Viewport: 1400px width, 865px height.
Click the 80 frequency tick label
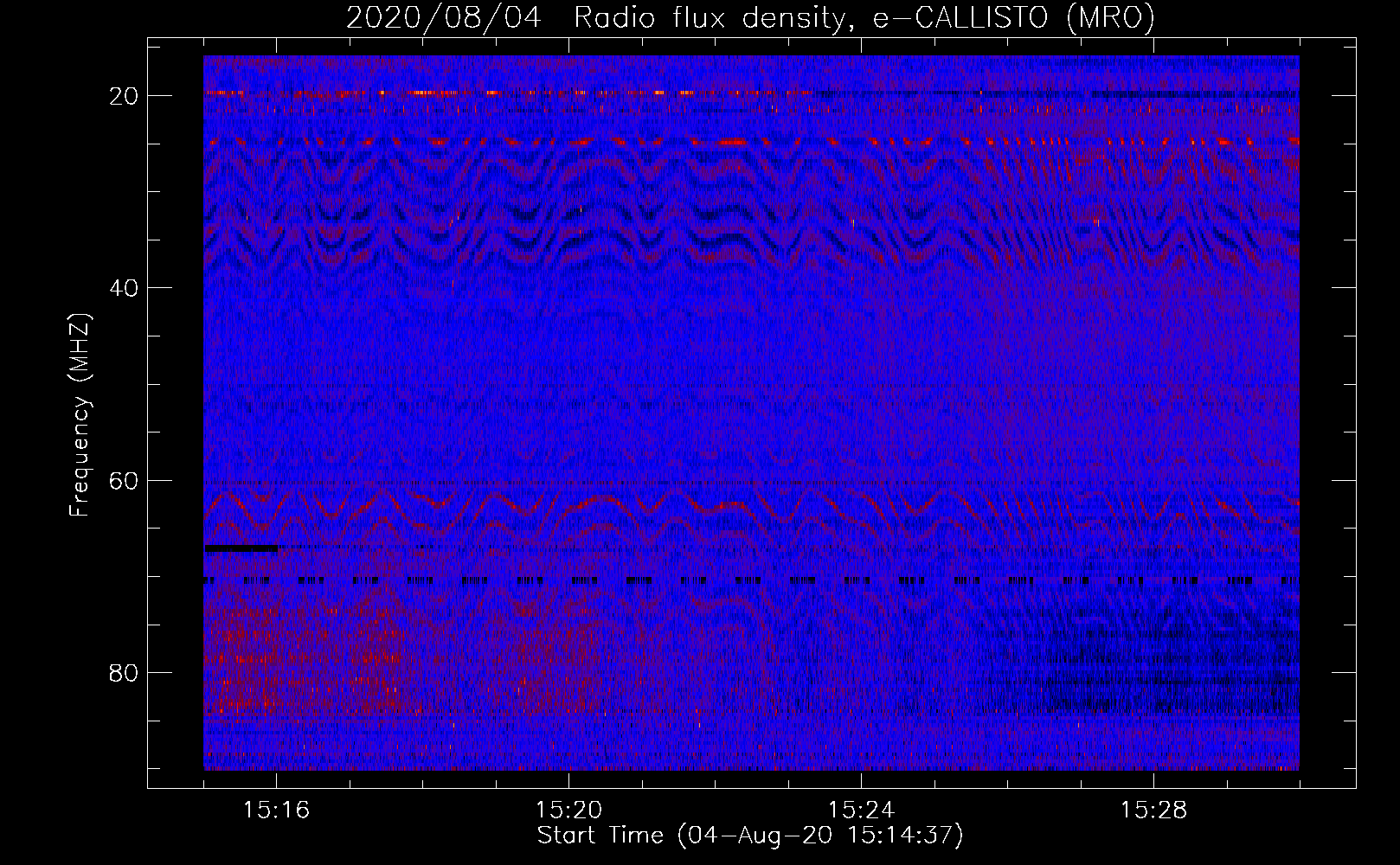coord(125,672)
